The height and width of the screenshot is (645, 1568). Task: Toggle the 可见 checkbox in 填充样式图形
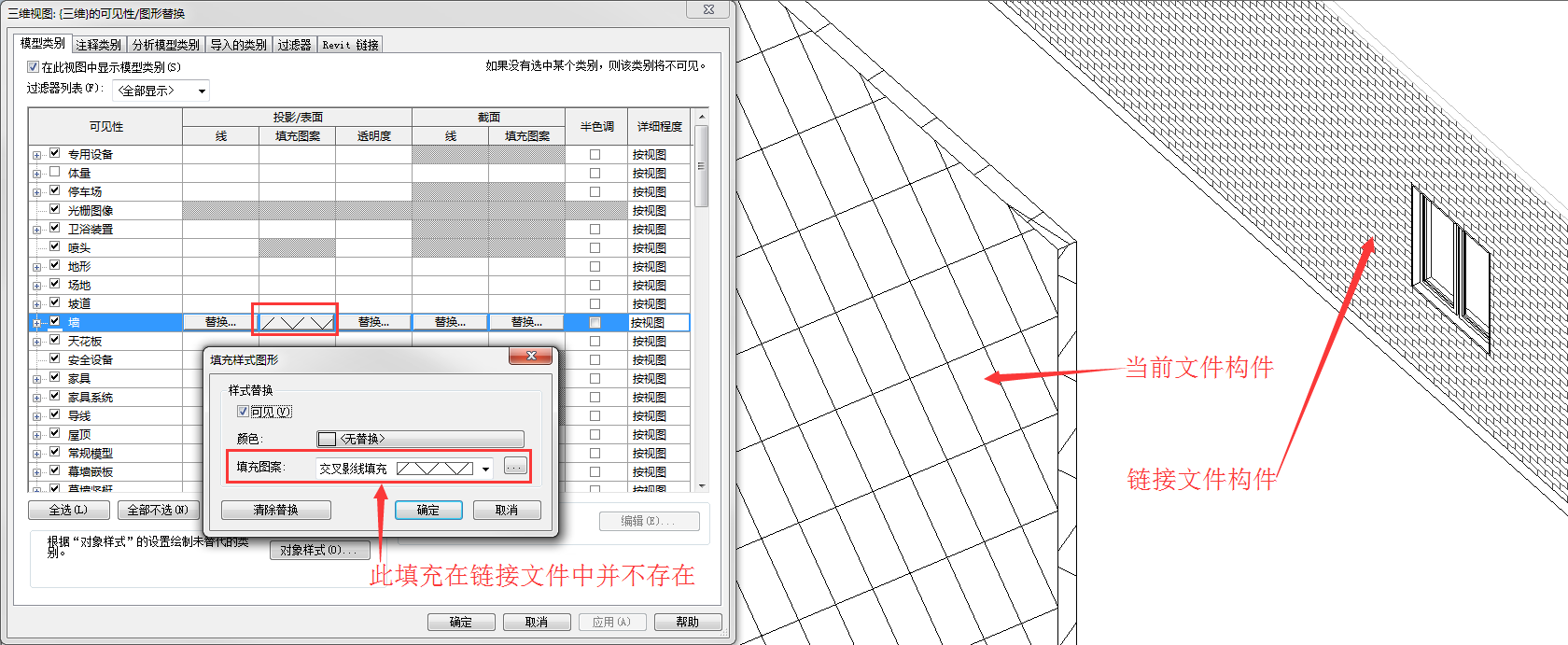click(x=243, y=412)
